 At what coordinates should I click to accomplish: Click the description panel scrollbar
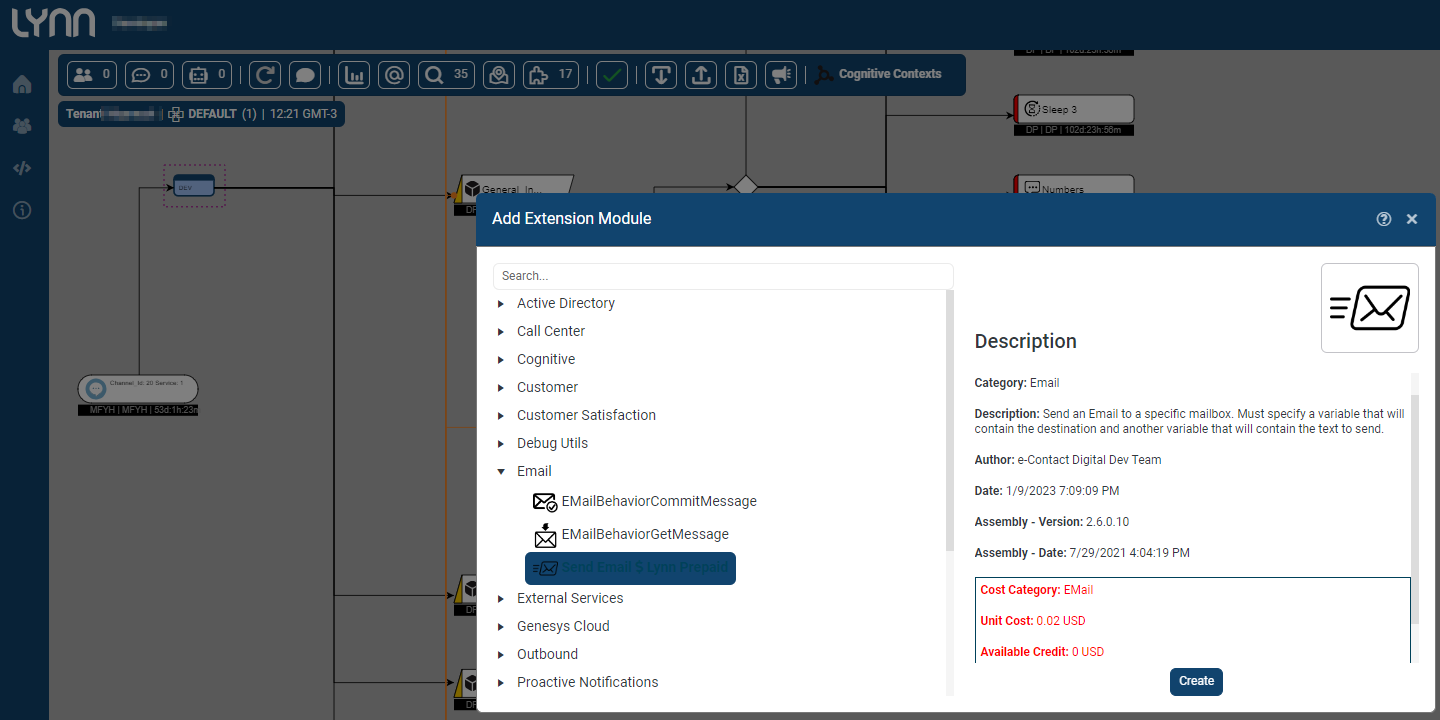[x=1415, y=510]
